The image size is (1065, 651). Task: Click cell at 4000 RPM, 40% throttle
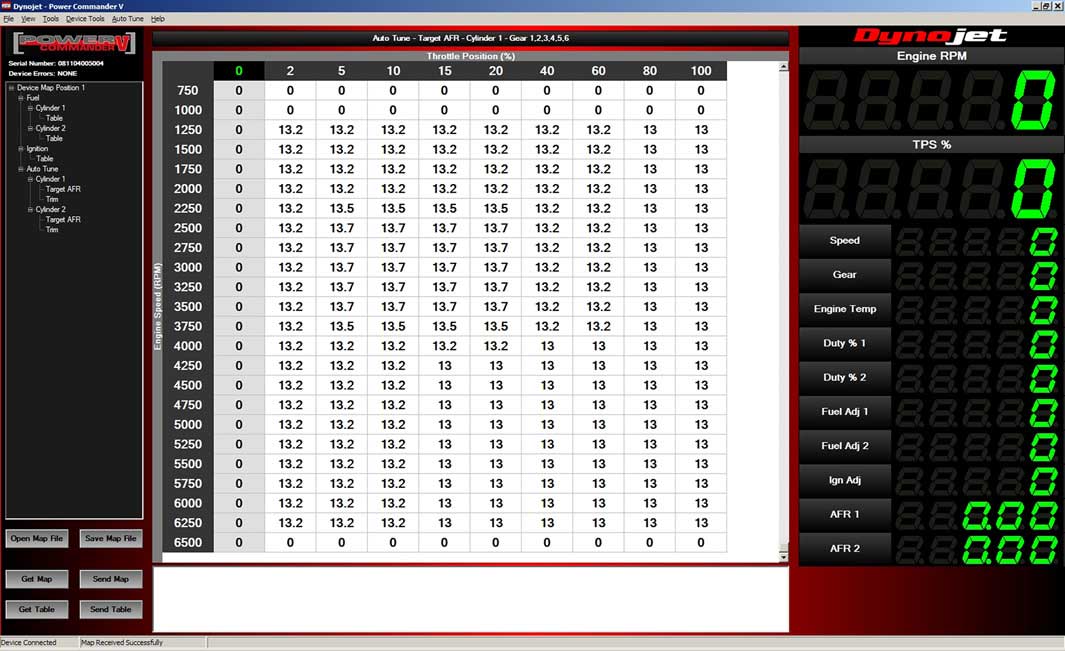coord(547,346)
